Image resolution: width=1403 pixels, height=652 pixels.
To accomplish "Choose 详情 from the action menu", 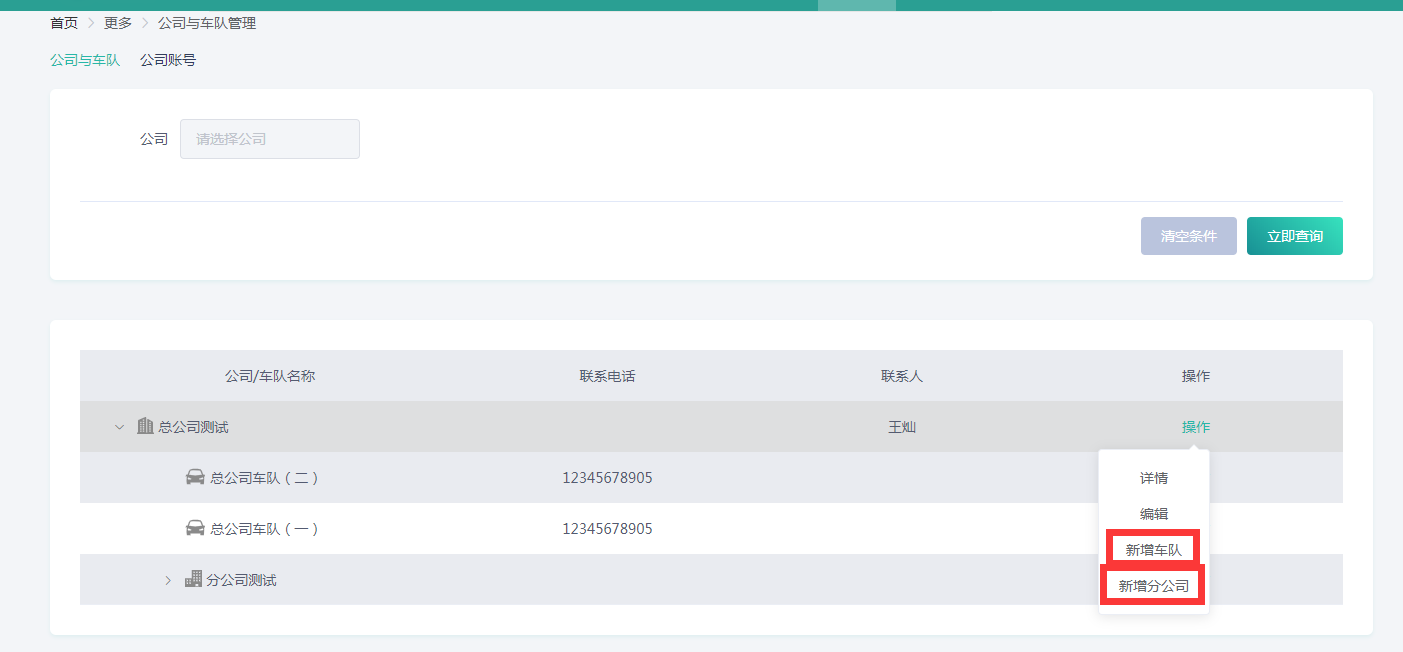I will pos(1153,478).
